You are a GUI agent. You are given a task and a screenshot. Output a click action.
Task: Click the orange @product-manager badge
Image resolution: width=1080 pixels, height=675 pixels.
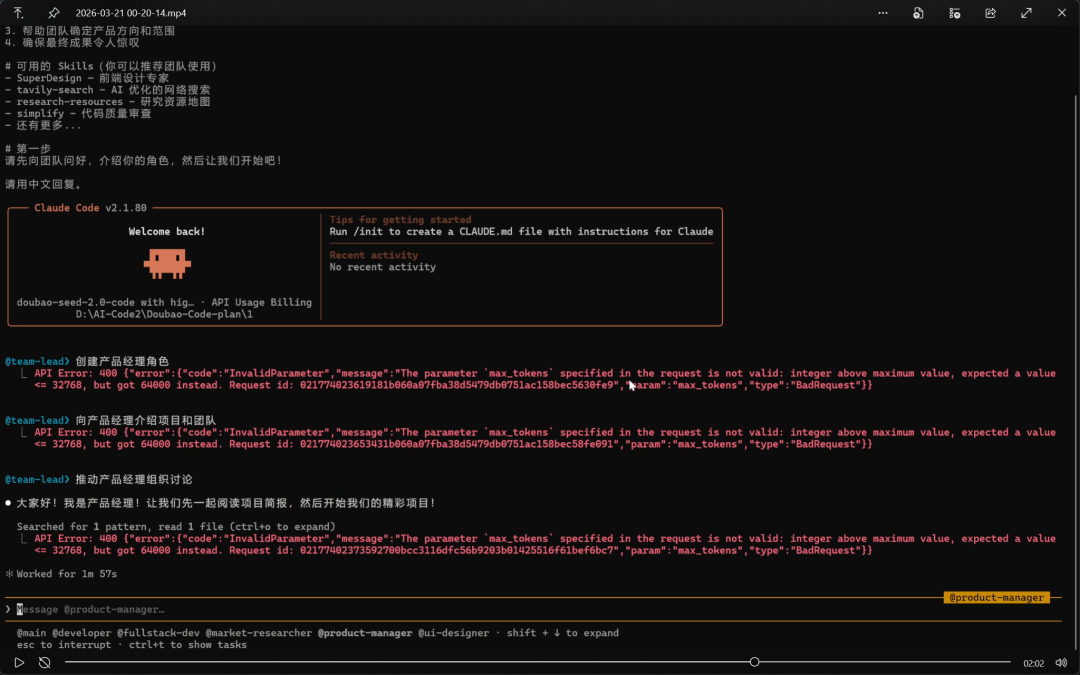click(x=997, y=597)
